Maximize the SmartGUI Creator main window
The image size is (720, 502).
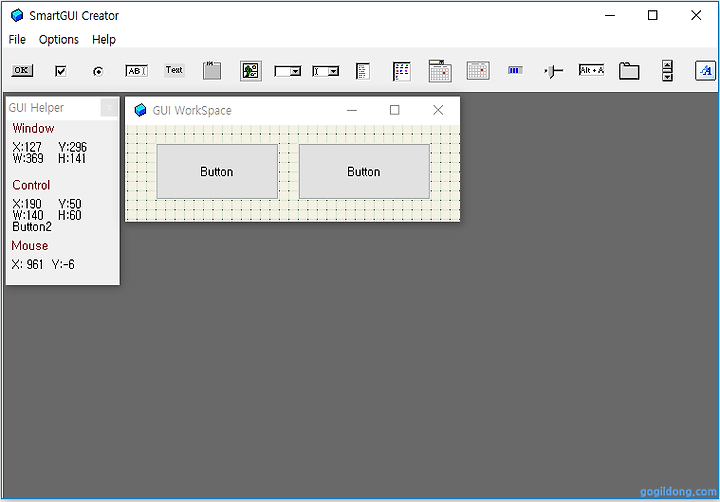(x=652, y=15)
